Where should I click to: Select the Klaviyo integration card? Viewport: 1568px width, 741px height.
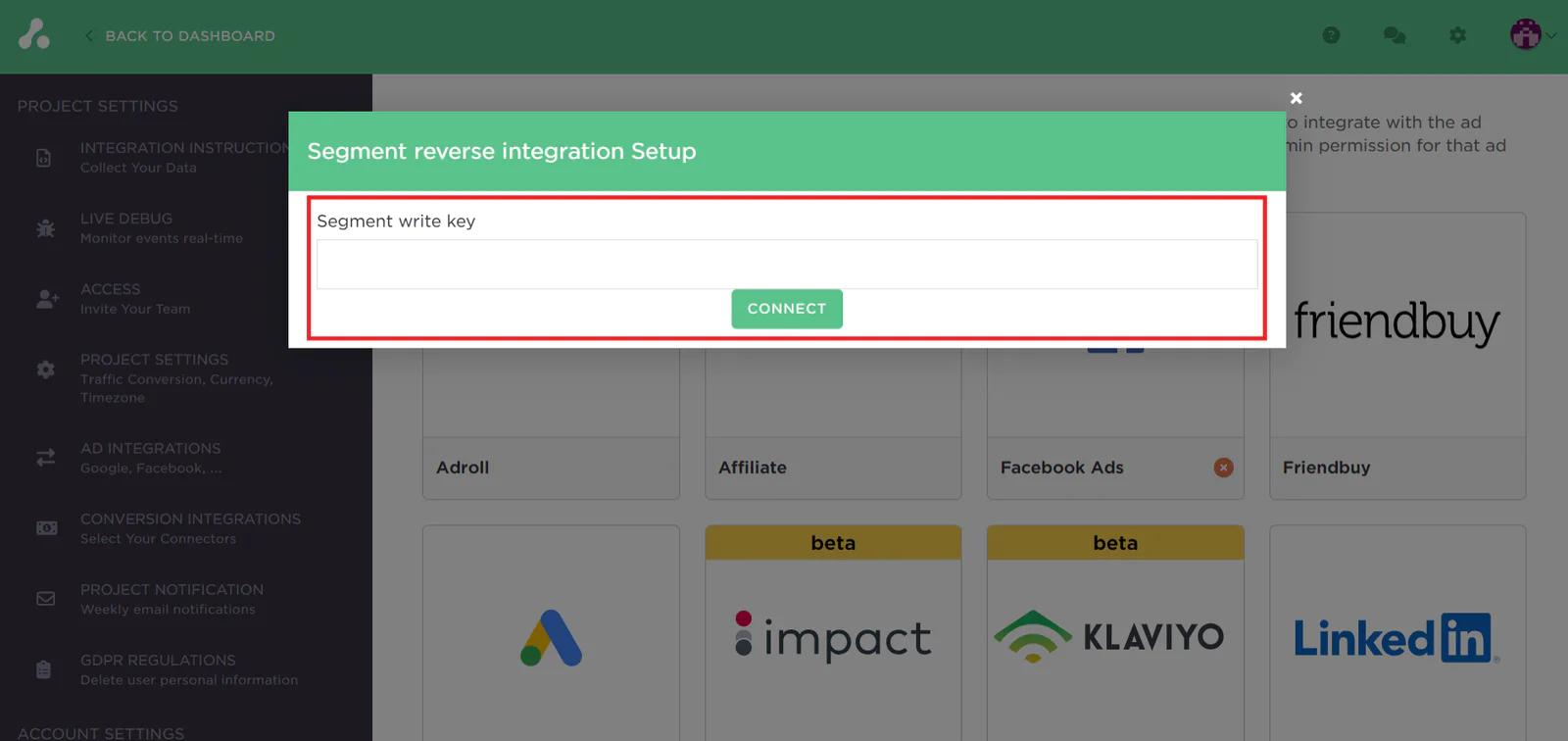[1114, 637]
